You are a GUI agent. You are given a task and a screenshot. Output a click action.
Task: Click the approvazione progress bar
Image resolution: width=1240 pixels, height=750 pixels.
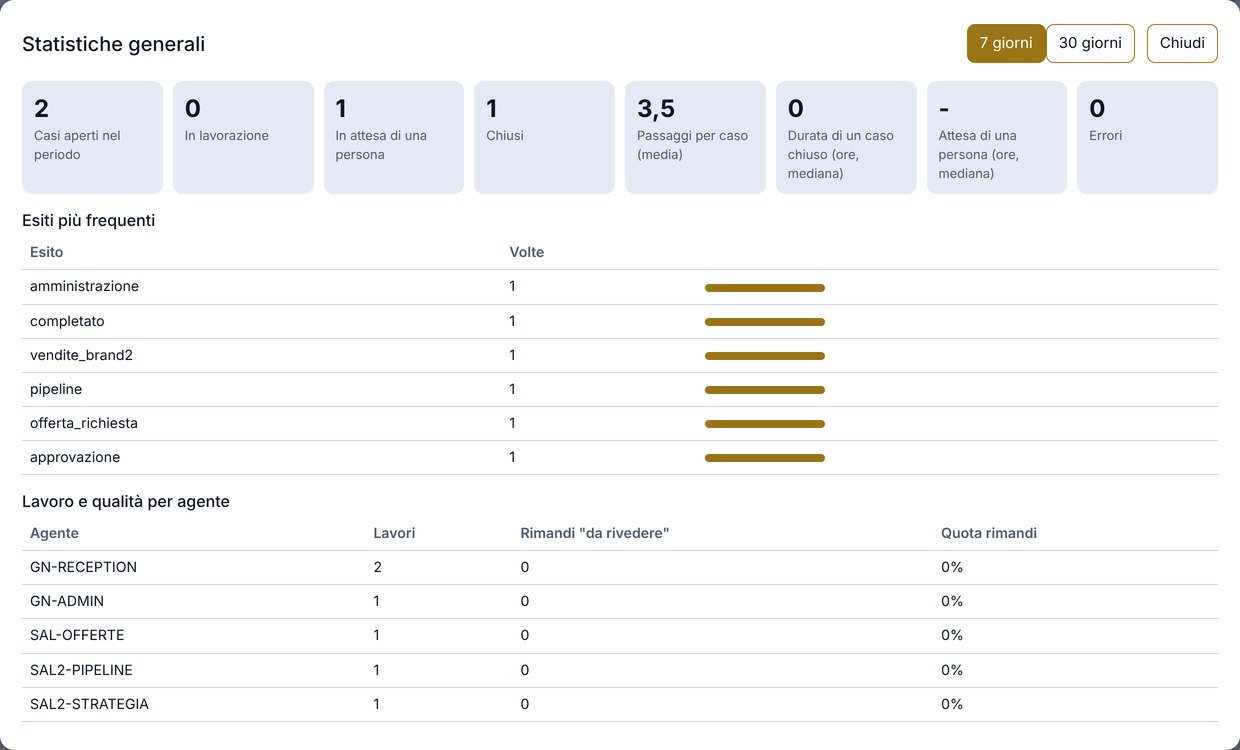(x=765, y=458)
